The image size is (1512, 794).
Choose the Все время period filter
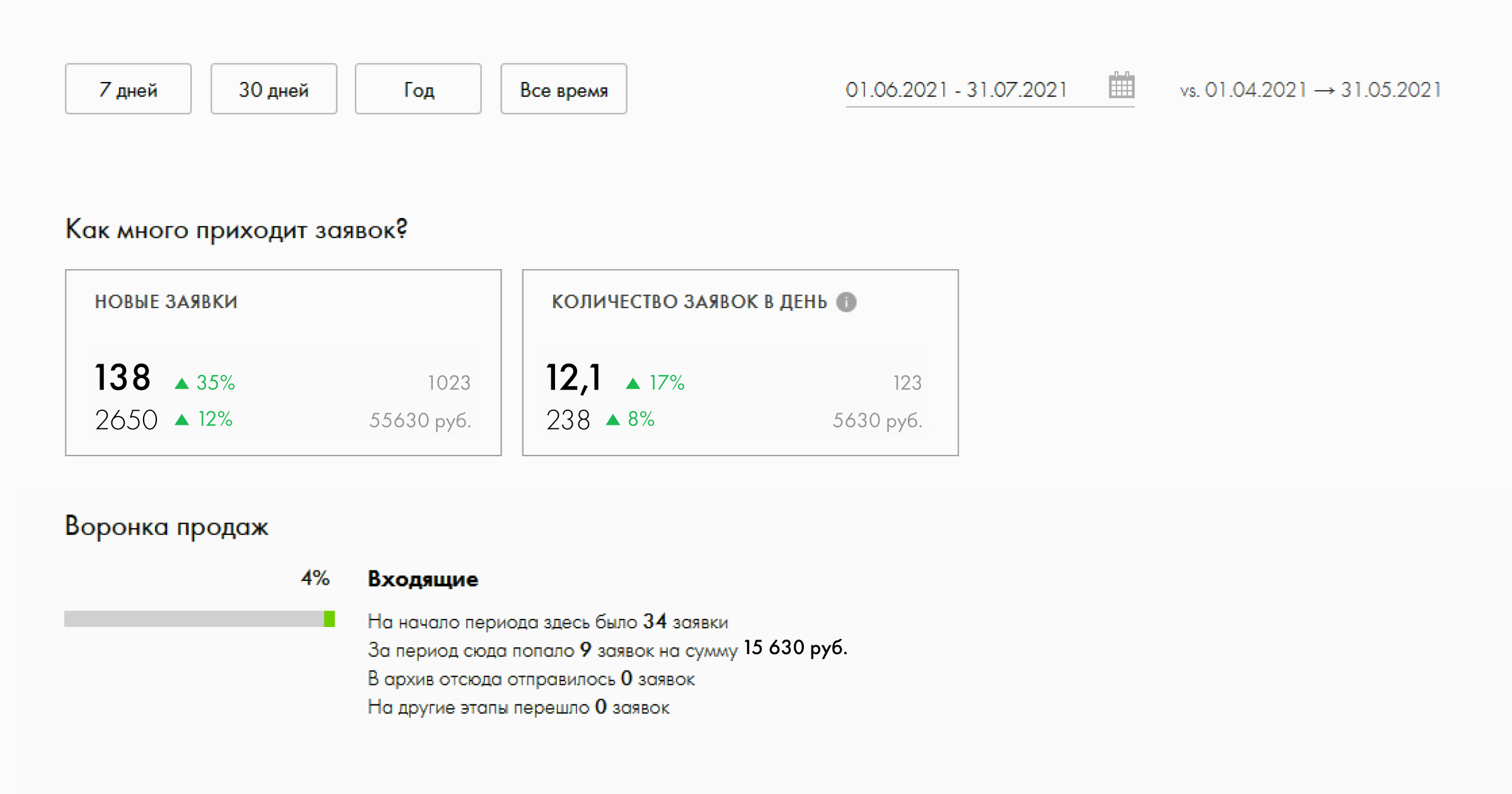(x=564, y=89)
